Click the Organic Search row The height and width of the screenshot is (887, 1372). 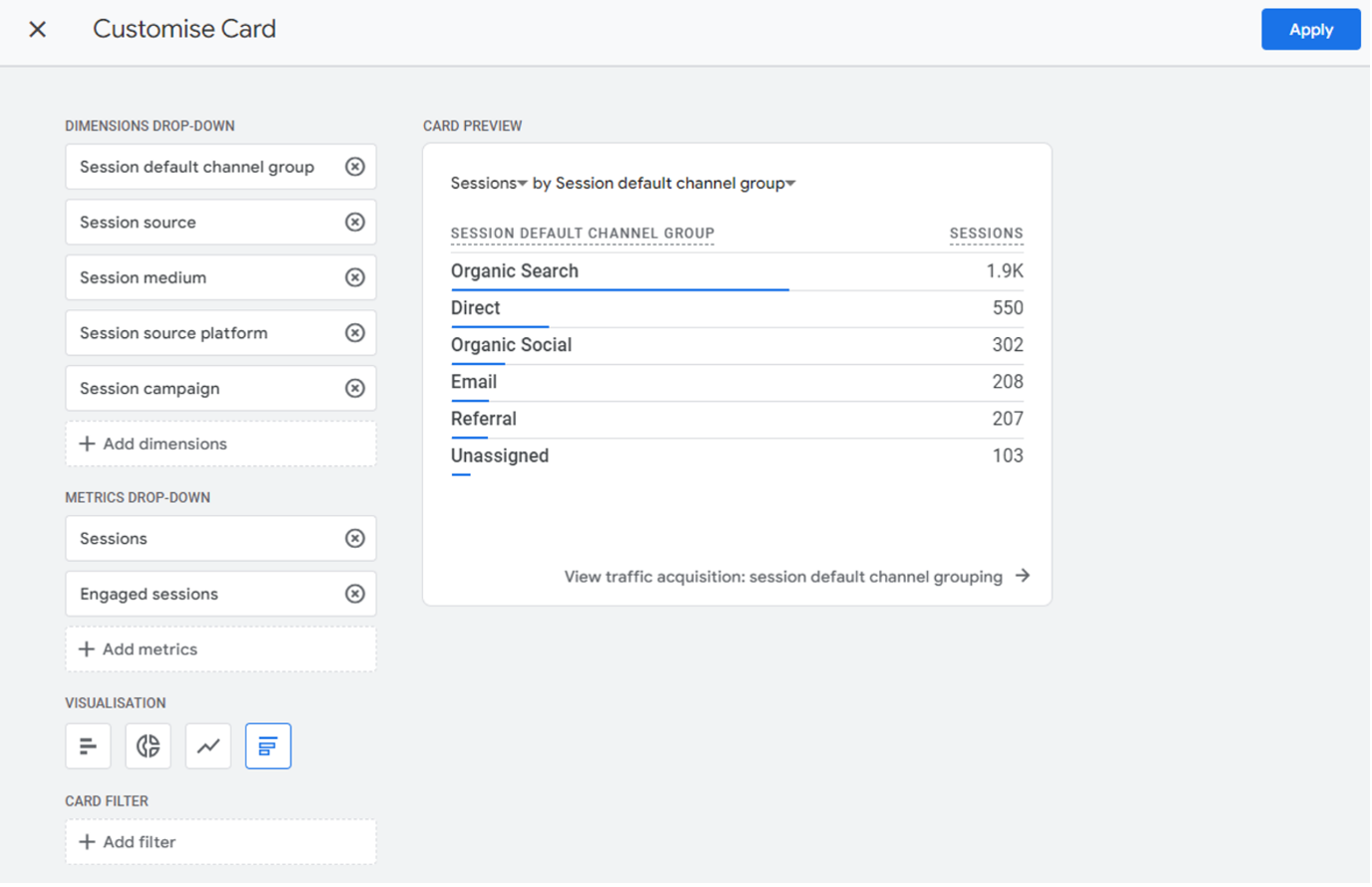pyautogui.click(x=736, y=271)
